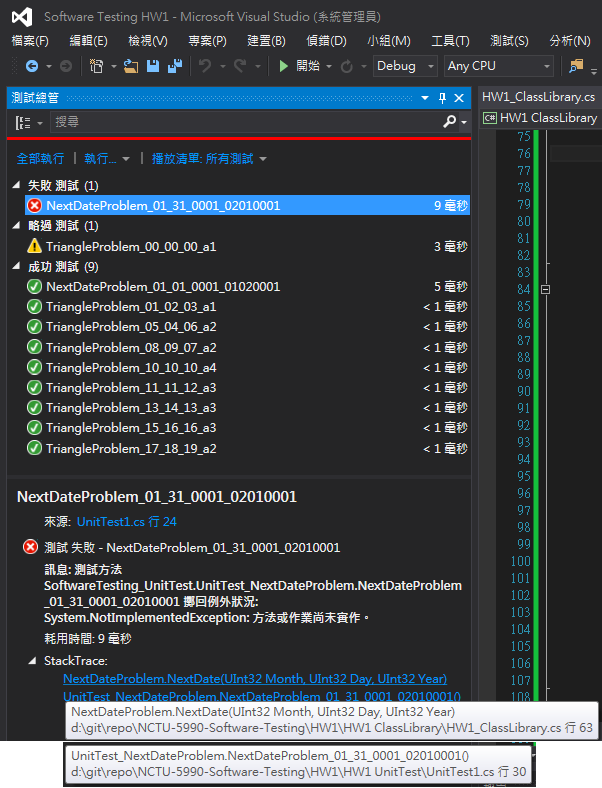The width and height of the screenshot is (602, 788).
Task: Click the Undo arrow icon
Action: (x=204, y=66)
